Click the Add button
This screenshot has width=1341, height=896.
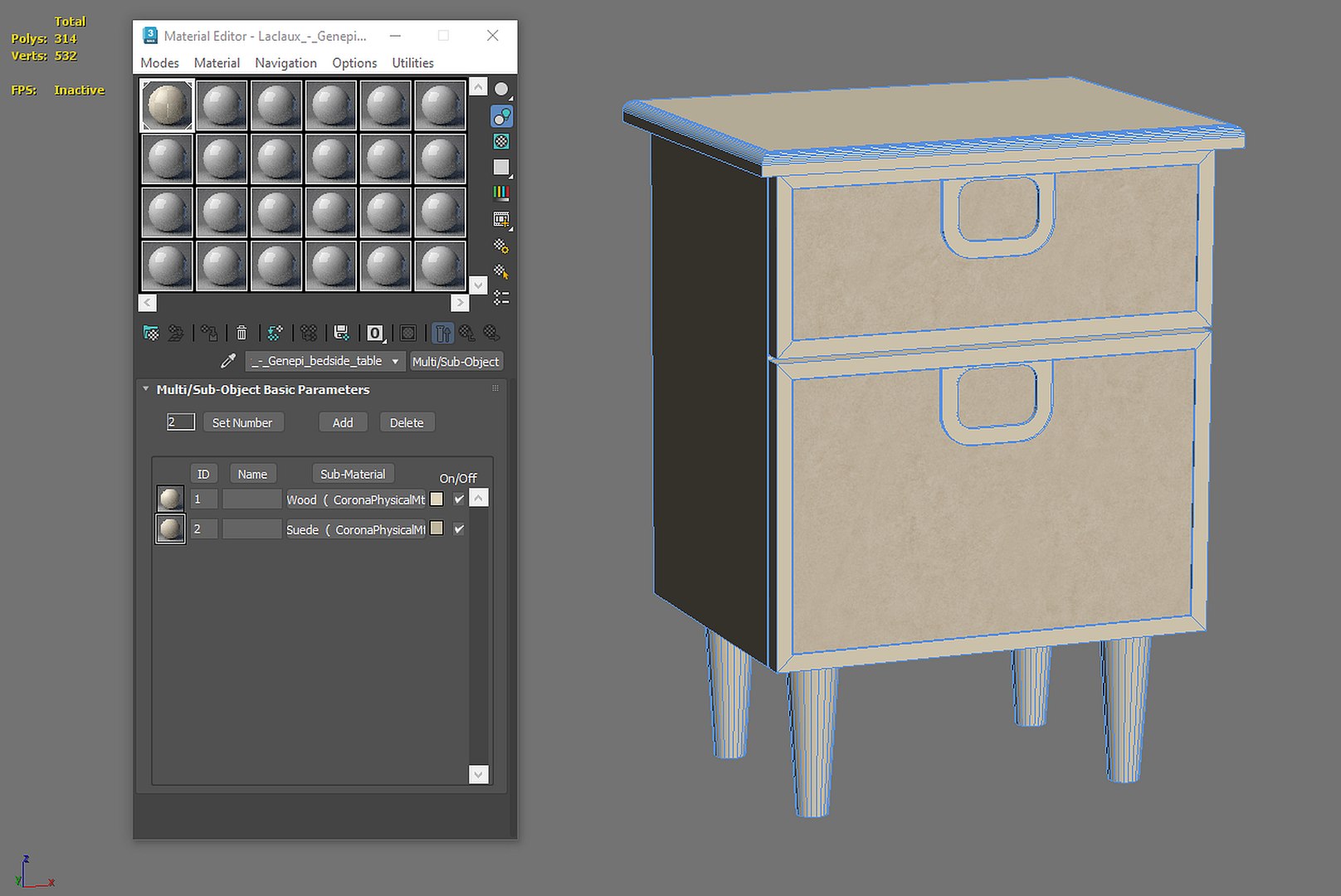click(x=343, y=422)
